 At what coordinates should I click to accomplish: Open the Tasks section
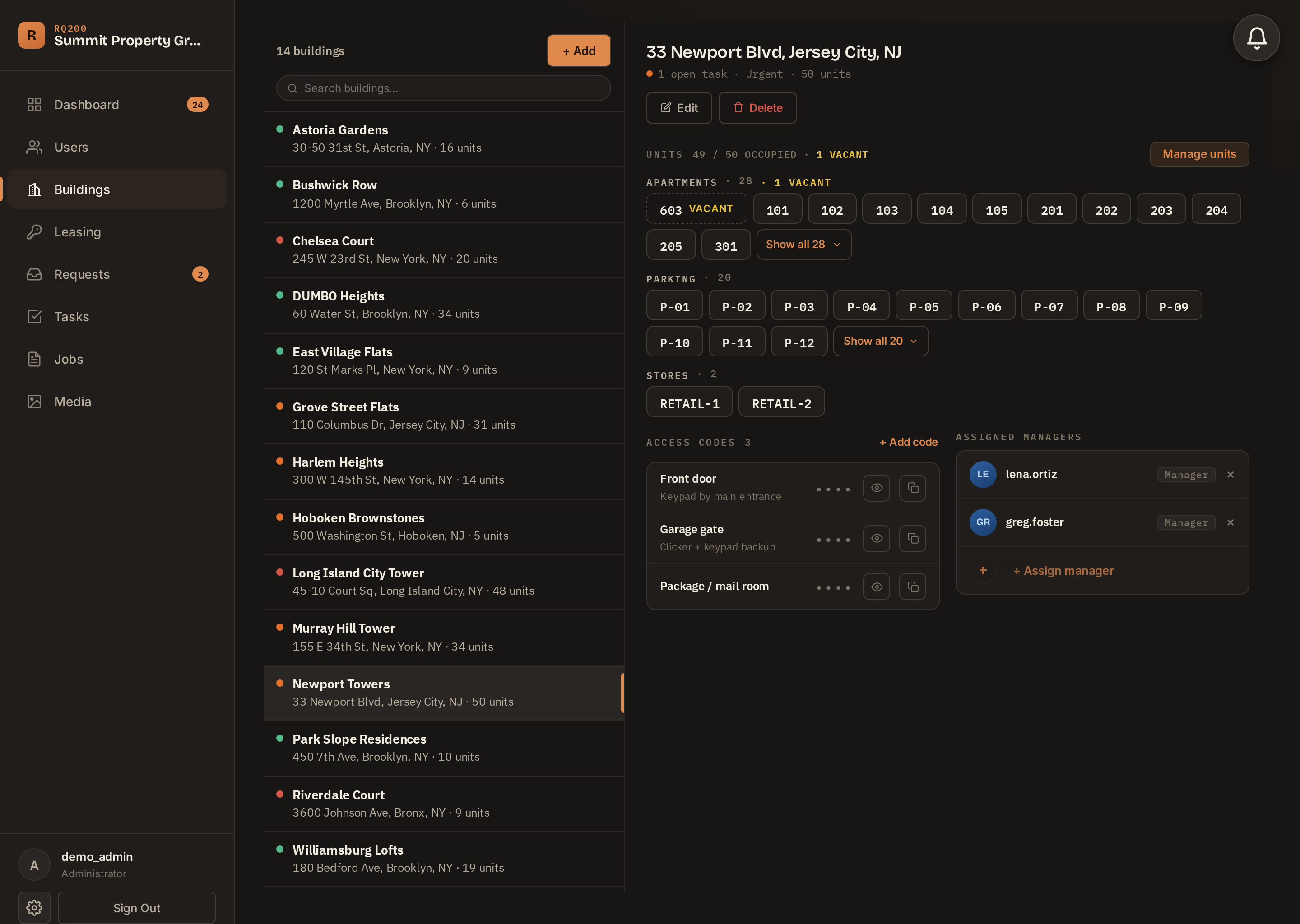click(117, 317)
